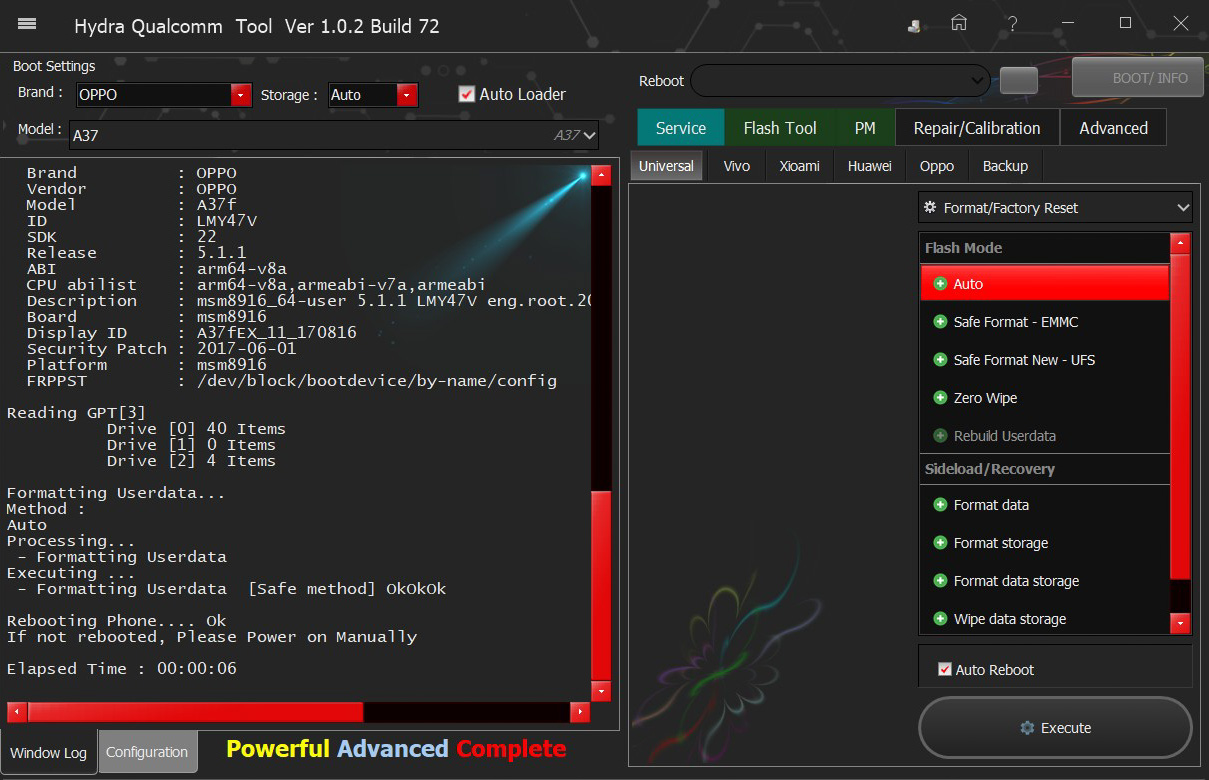This screenshot has height=780, width=1209.
Task: Open the Backup sub-tab
Action: [1005, 166]
